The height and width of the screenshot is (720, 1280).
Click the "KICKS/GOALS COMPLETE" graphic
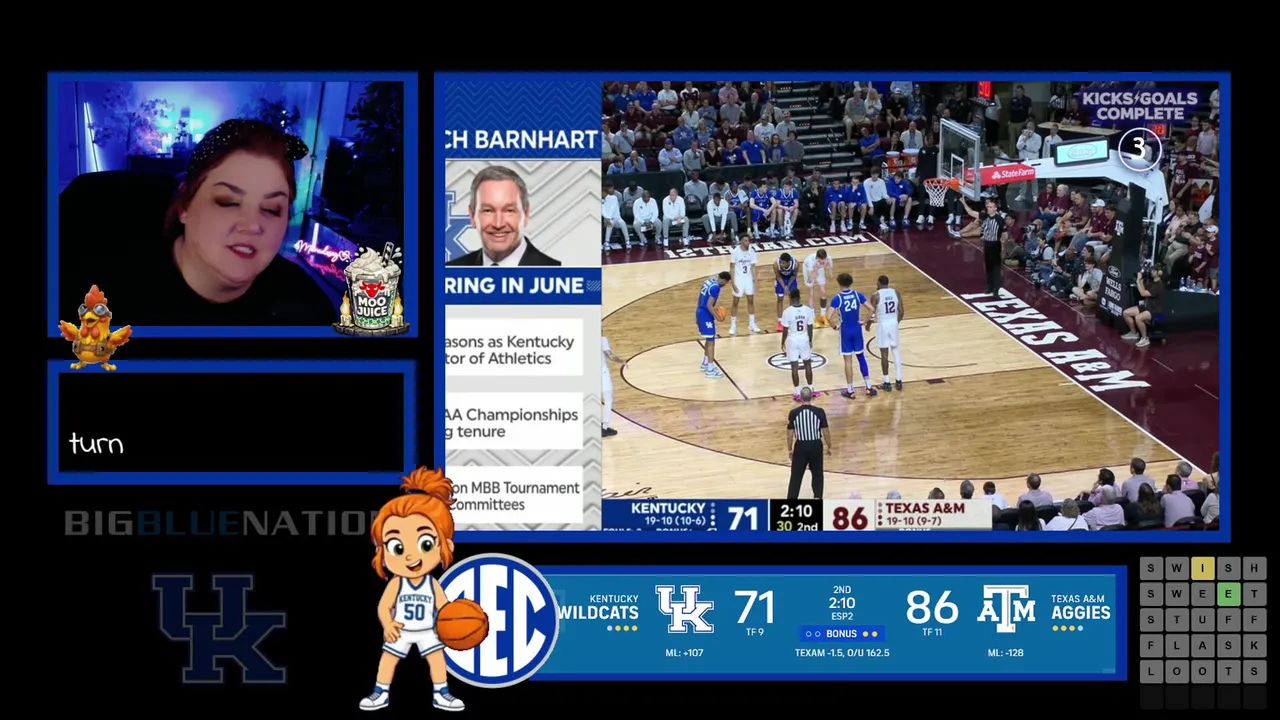point(1139,106)
